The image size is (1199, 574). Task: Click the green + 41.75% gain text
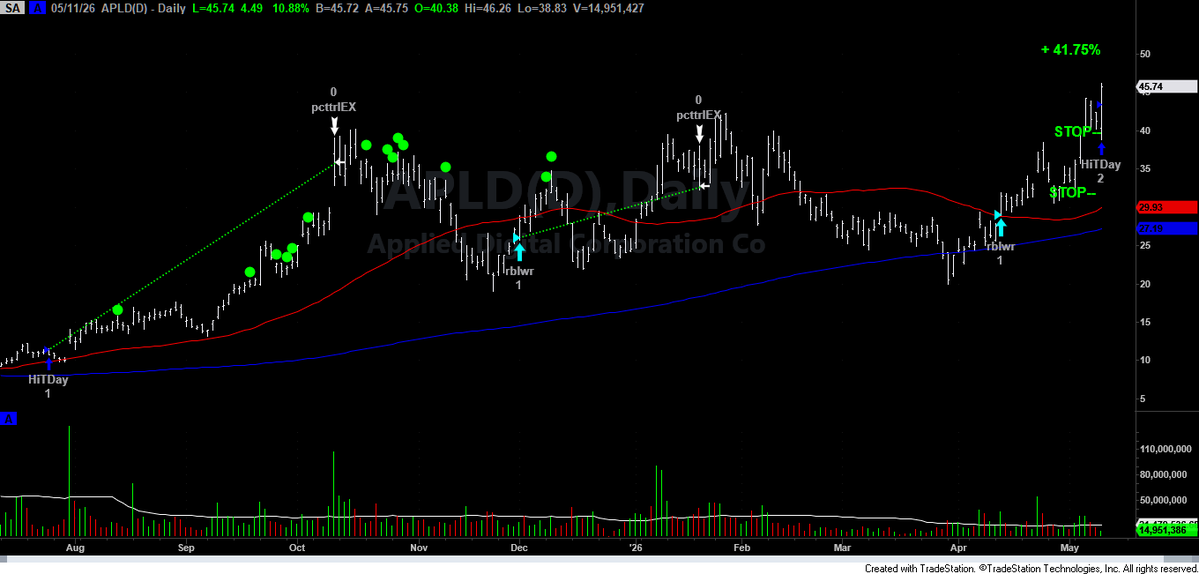click(x=1071, y=50)
